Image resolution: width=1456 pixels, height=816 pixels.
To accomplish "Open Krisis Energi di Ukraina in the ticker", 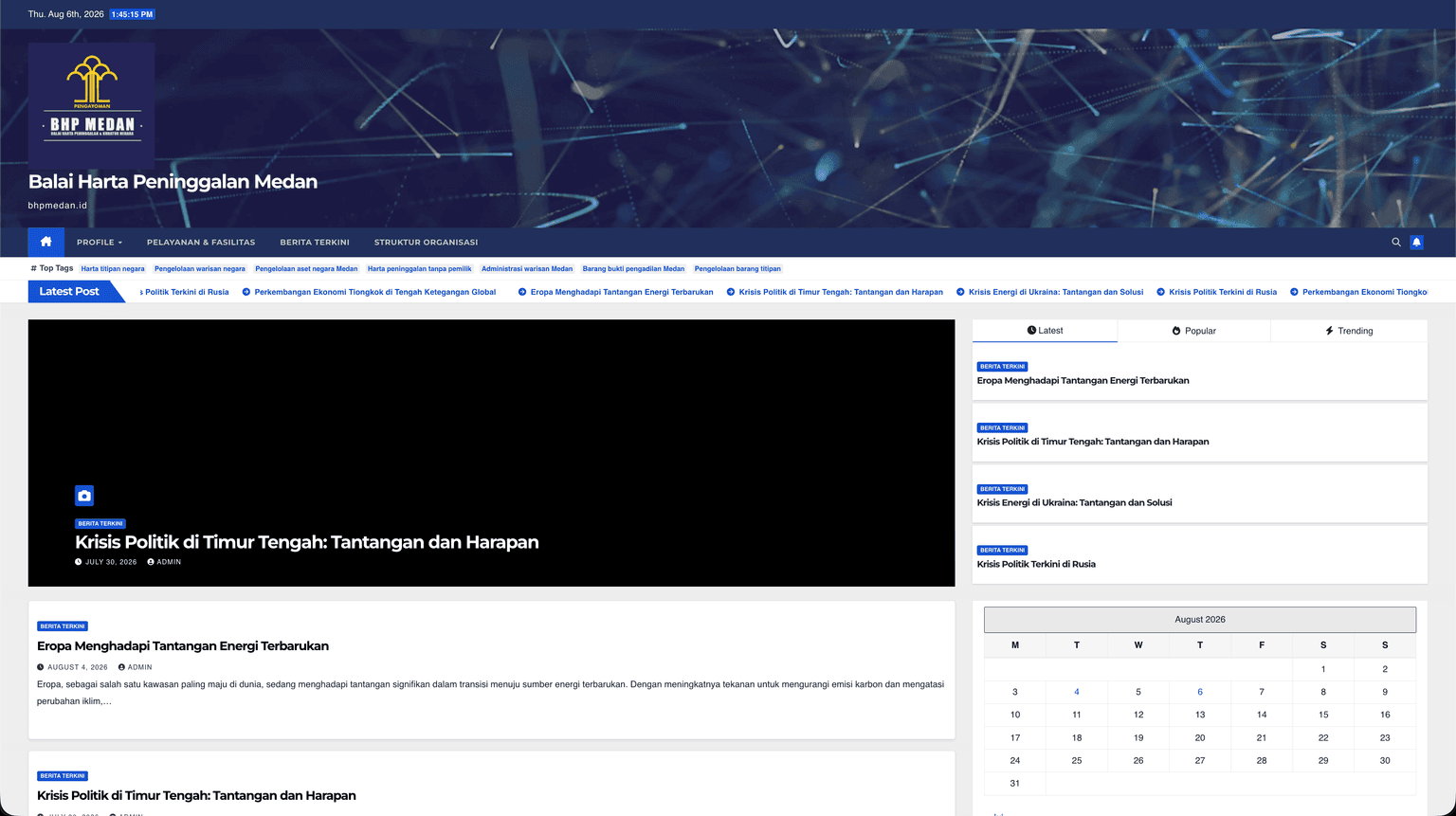I will [x=1056, y=292].
